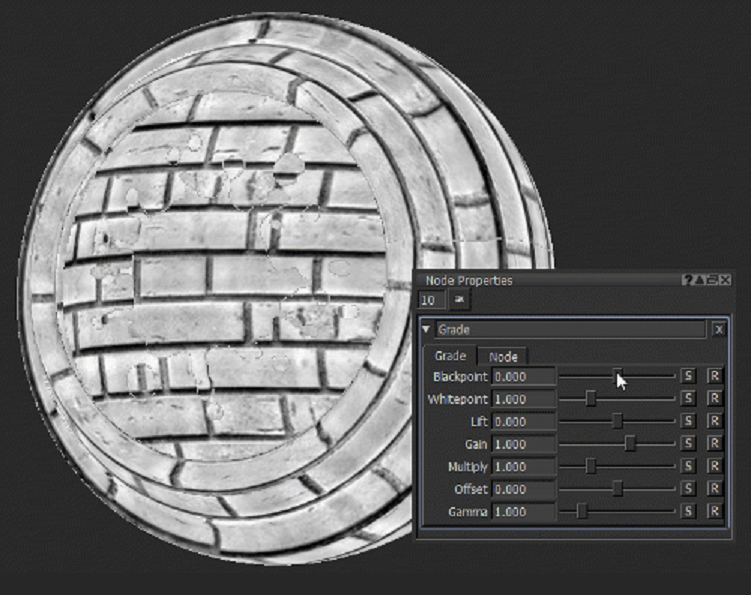Click the R reset button for Blackpoint
This screenshot has height=595, width=751.
coord(714,377)
